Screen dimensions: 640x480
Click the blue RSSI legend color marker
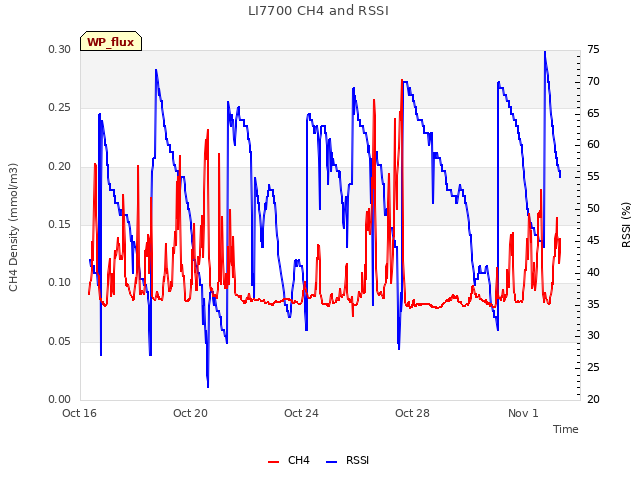(332, 462)
